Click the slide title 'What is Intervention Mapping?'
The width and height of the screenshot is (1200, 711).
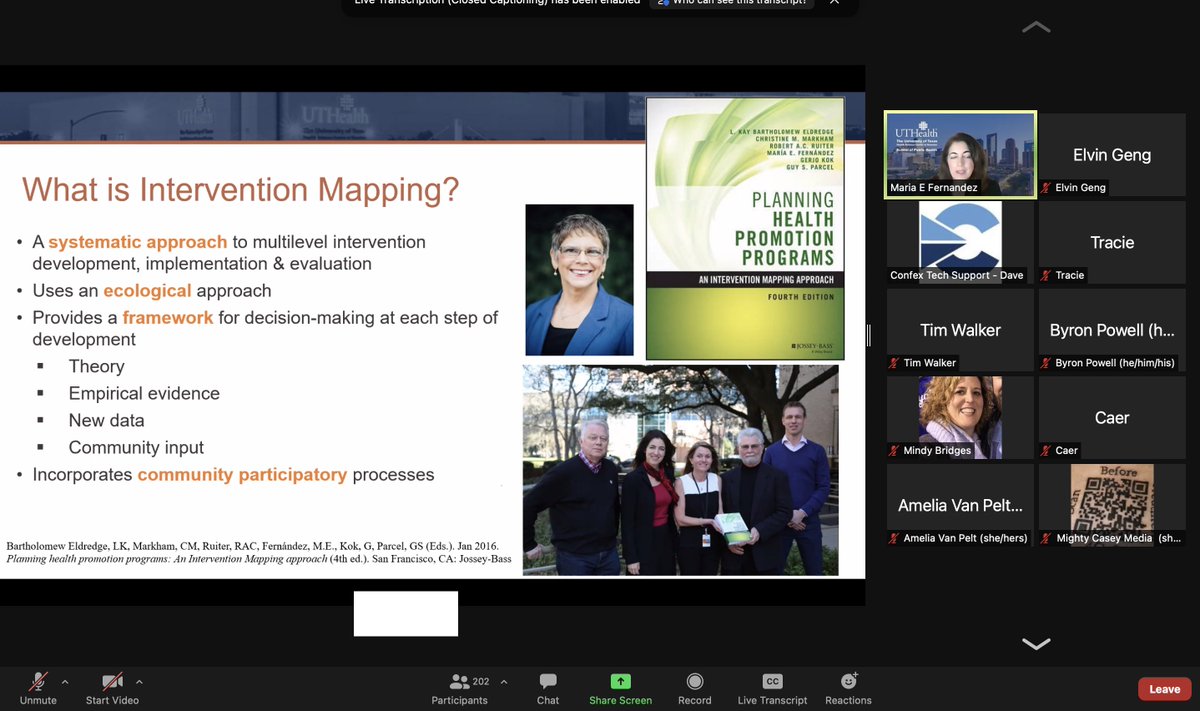[241, 190]
